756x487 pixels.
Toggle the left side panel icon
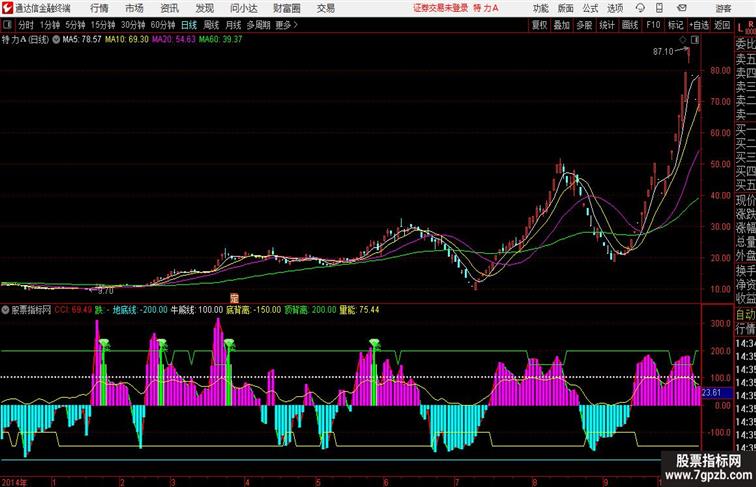point(7,25)
